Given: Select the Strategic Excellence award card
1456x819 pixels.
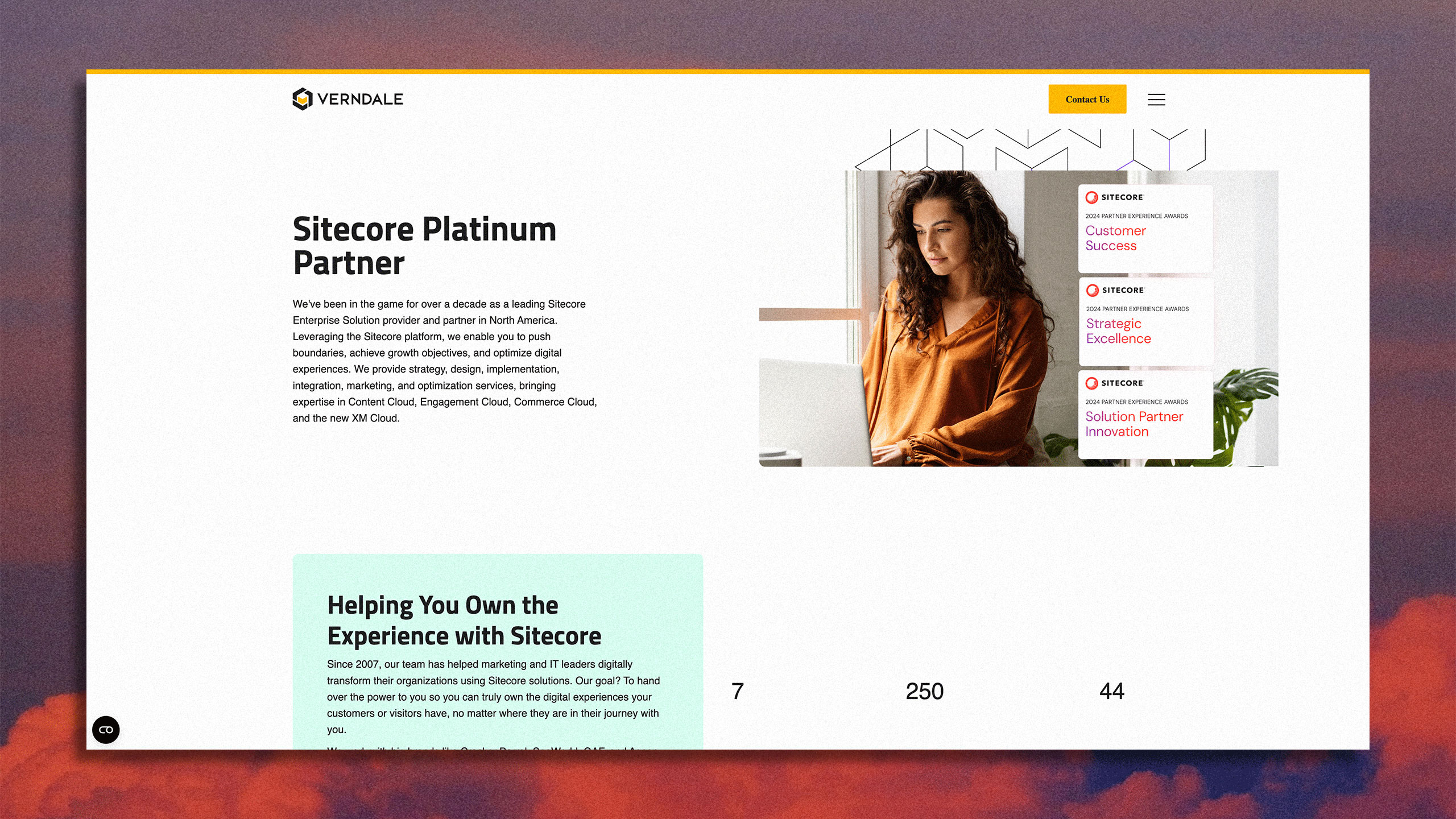Looking at the screenshot, I should (x=1146, y=321).
